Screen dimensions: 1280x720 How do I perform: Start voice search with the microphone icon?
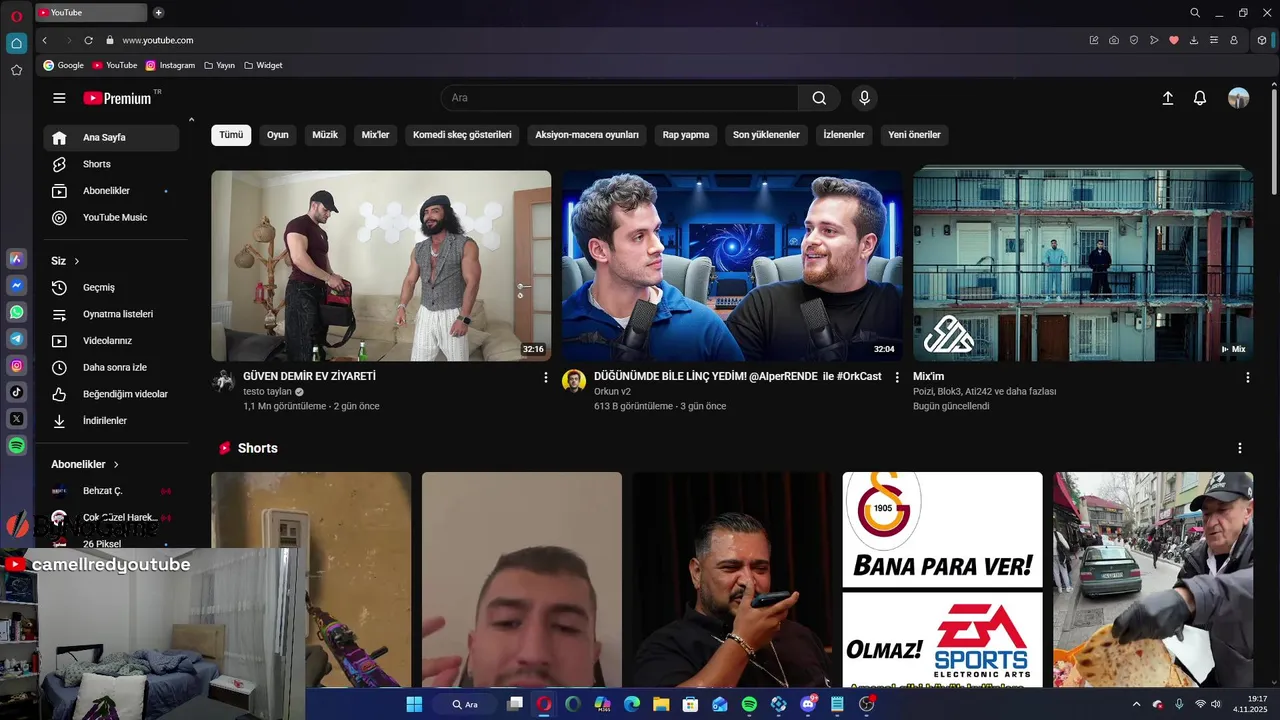(x=865, y=98)
